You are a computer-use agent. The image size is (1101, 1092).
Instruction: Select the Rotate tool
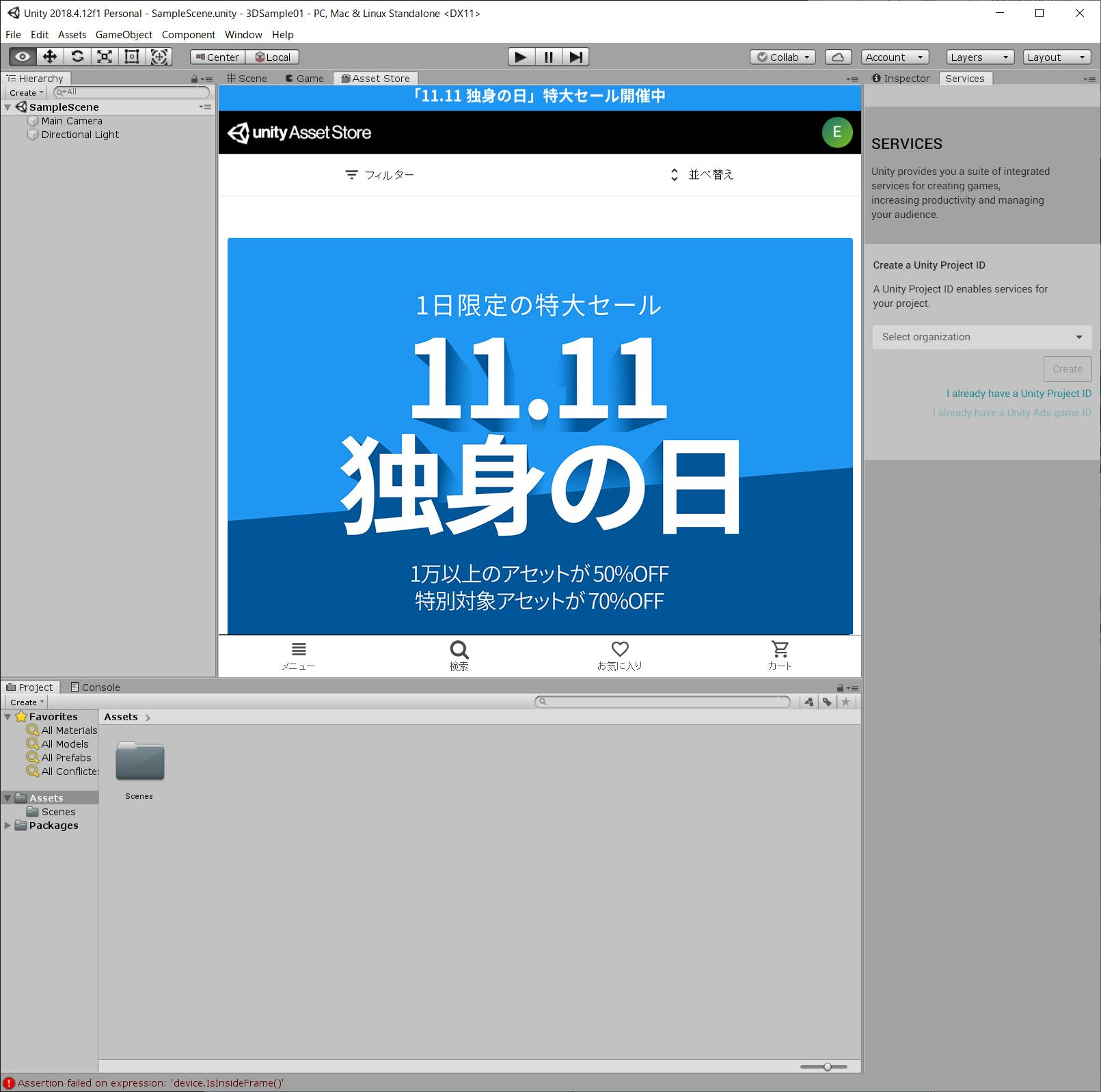click(x=77, y=57)
